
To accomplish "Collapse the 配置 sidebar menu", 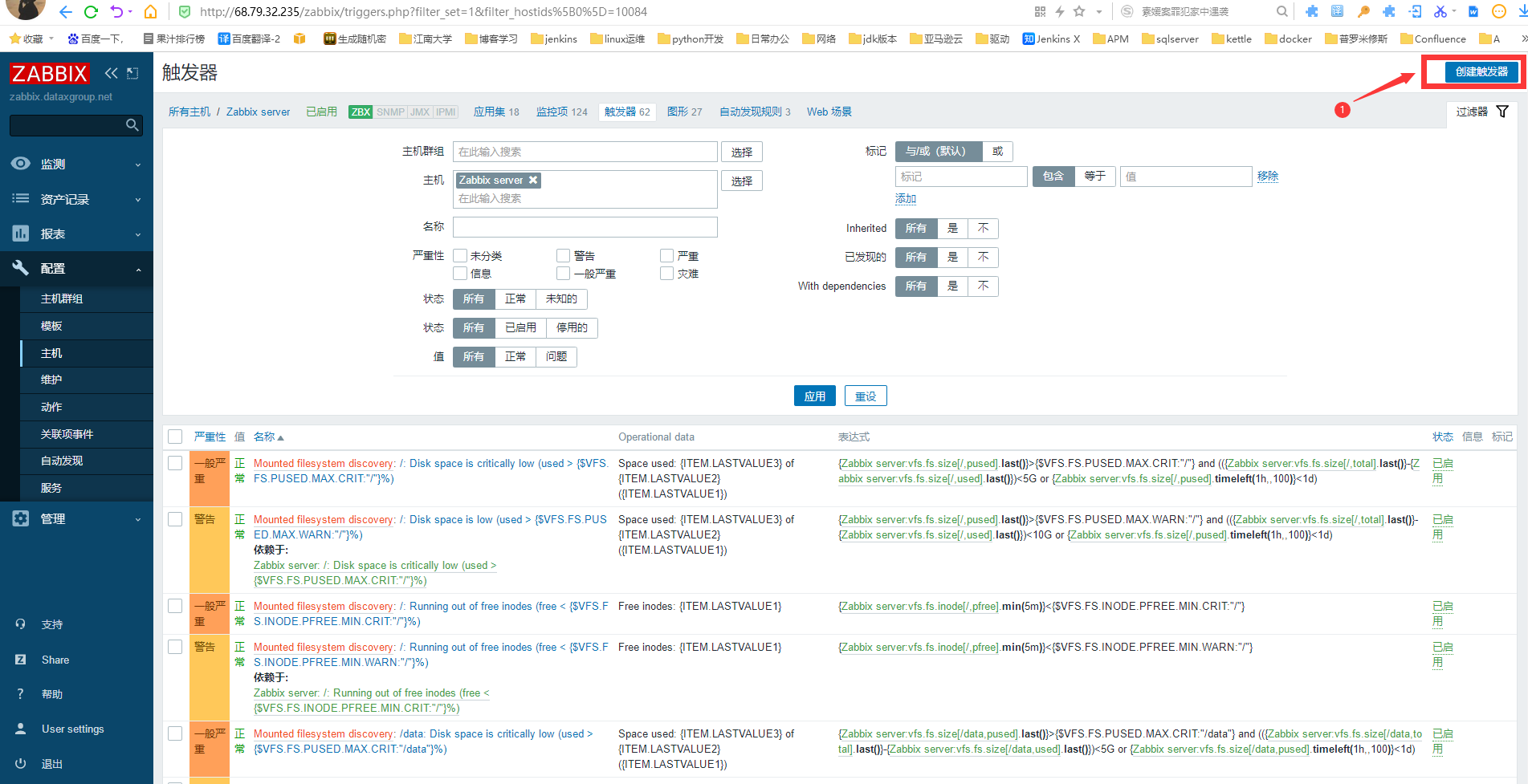I will click(x=76, y=268).
